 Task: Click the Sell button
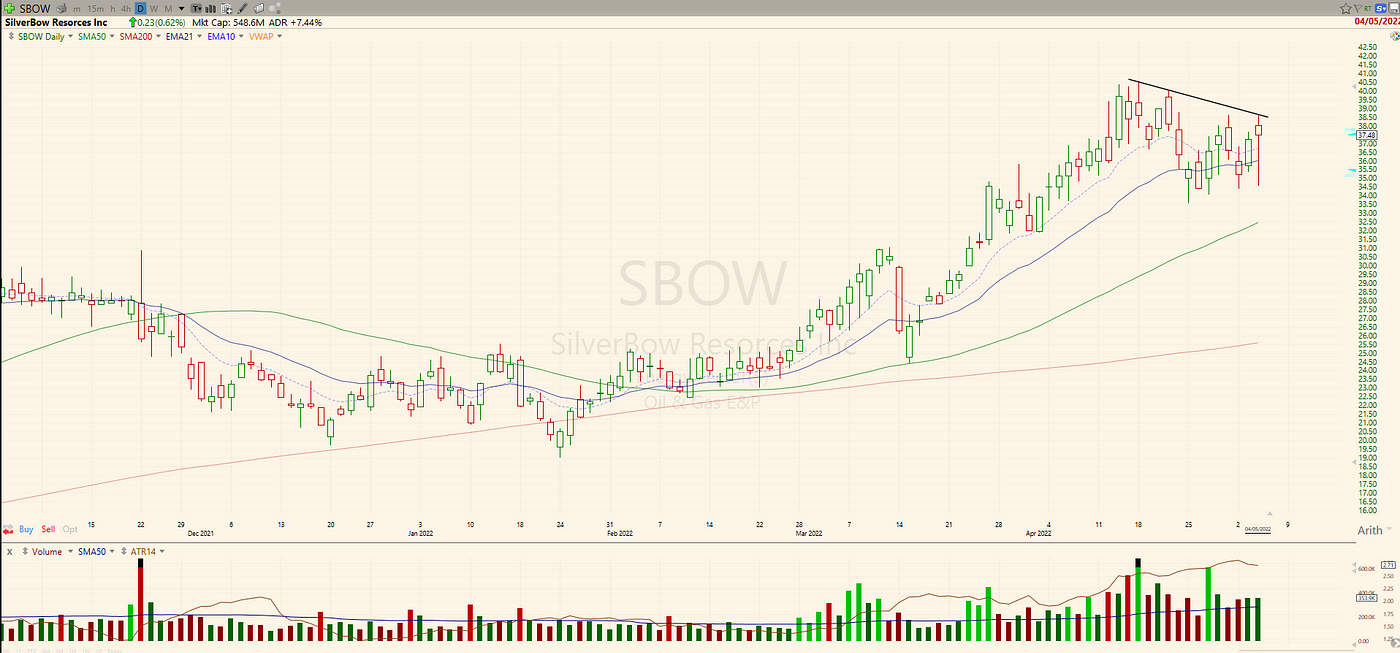pos(48,529)
